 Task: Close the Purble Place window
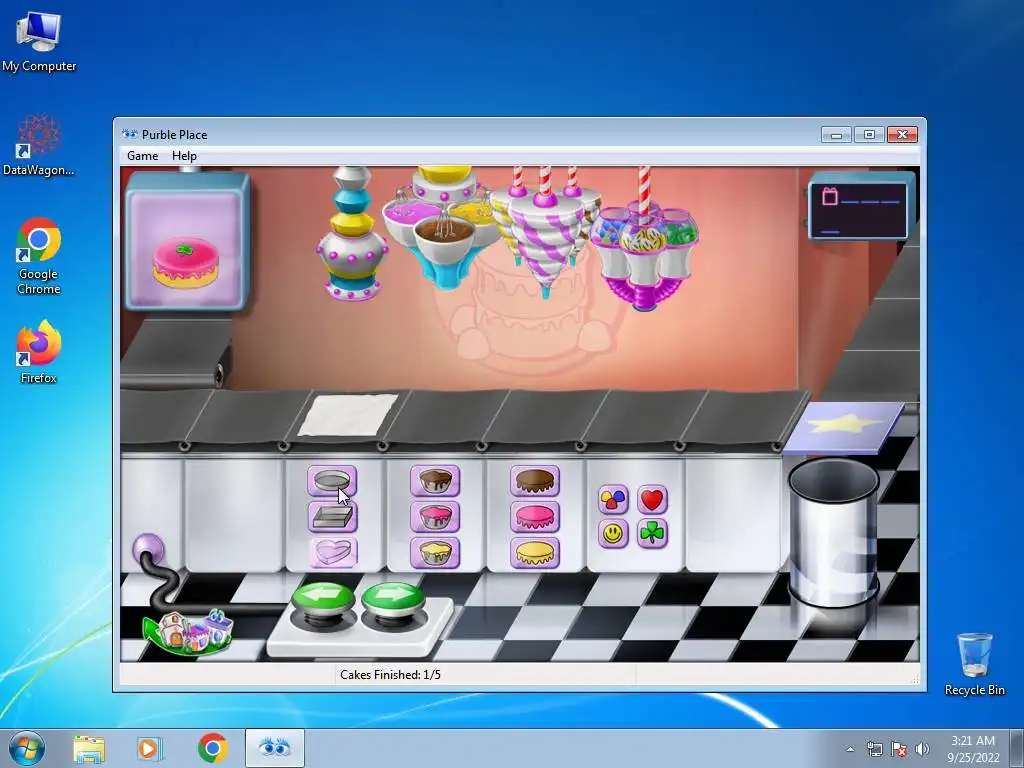902,135
